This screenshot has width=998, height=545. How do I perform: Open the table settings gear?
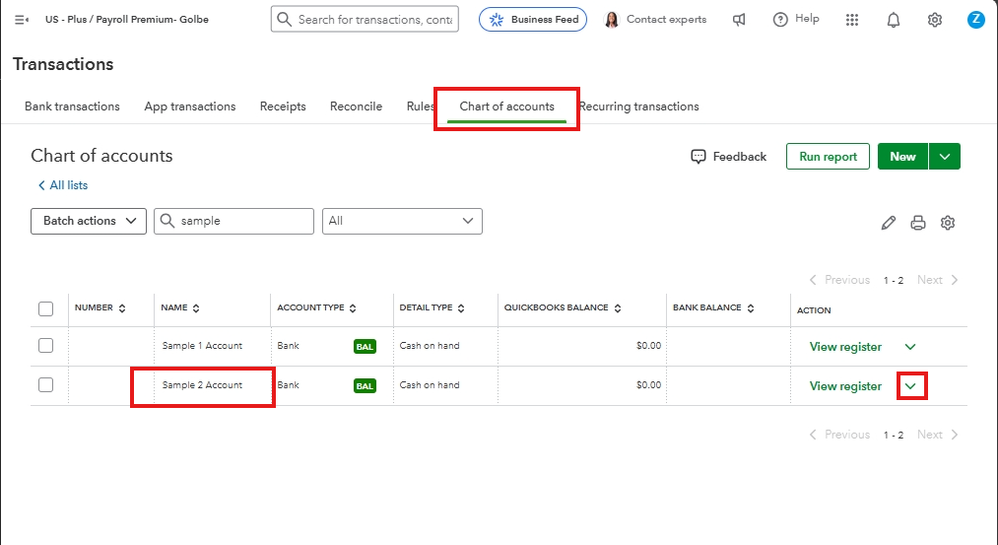click(x=948, y=223)
